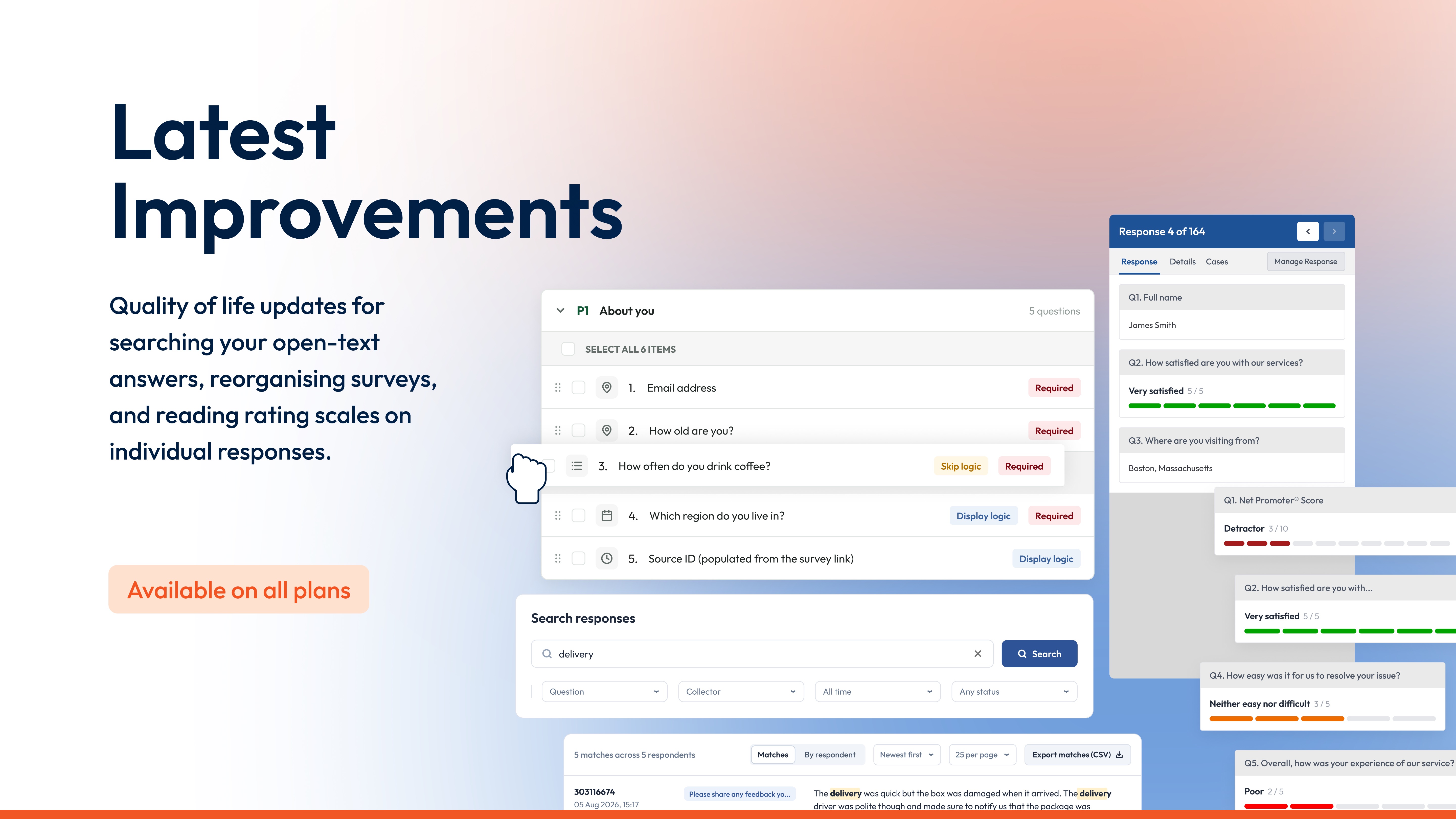
Task: Click the pin icon beside How old are you
Action: click(606, 431)
